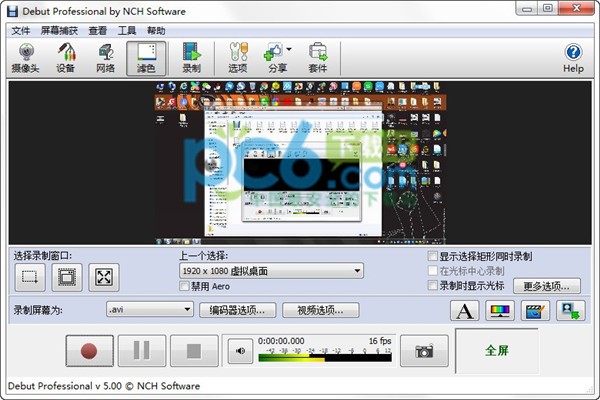Choose the window selection recording tool
This screenshot has height=400, width=600.
(67, 277)
